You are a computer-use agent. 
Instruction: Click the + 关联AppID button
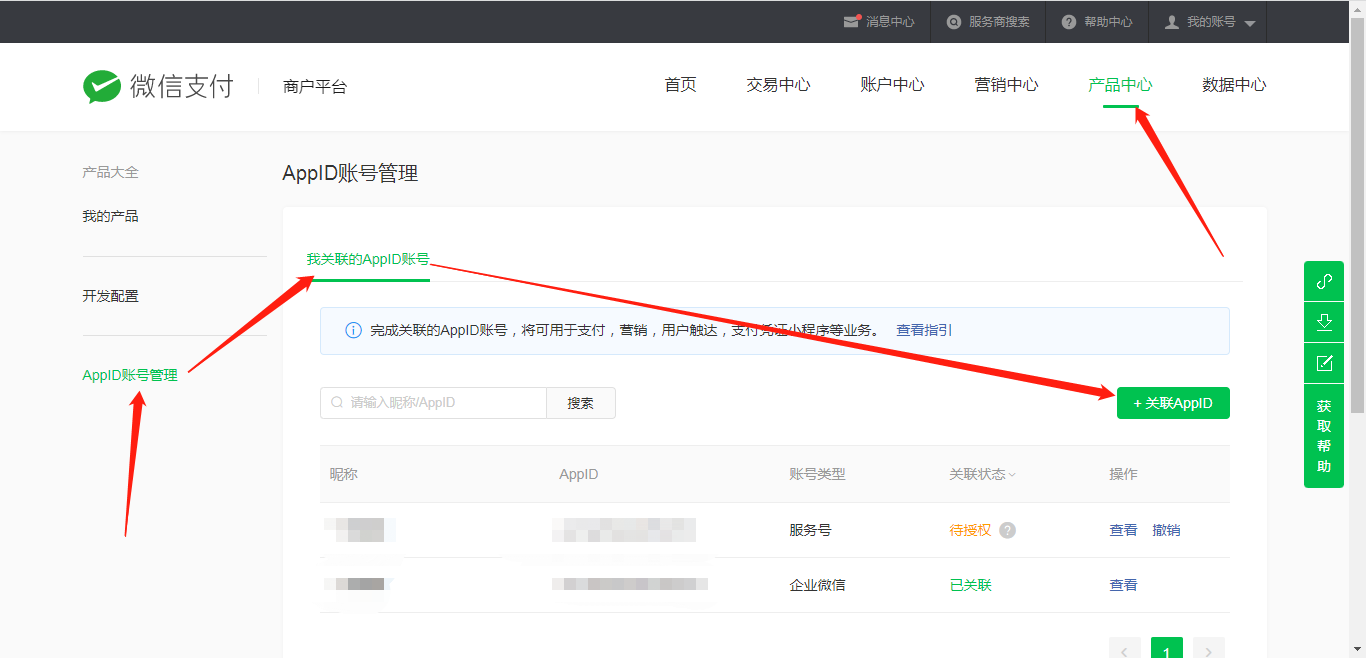(1173, 403)
